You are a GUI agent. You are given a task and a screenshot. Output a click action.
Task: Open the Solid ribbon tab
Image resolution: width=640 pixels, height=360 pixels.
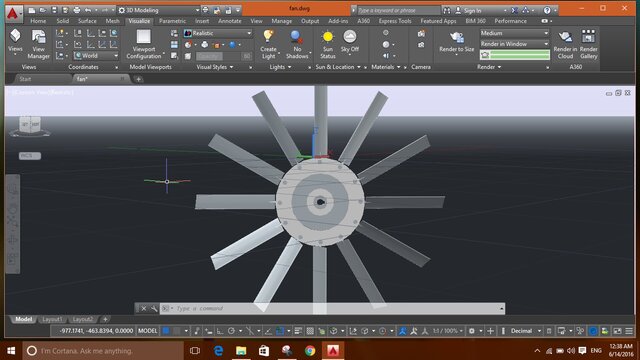(62, 21)
